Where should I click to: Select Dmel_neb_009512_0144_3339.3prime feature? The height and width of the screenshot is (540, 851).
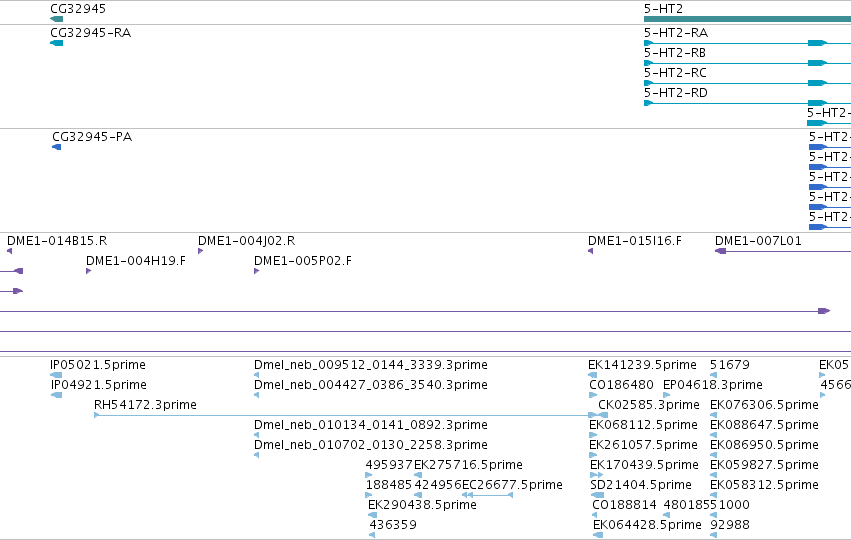click(371, 365)
